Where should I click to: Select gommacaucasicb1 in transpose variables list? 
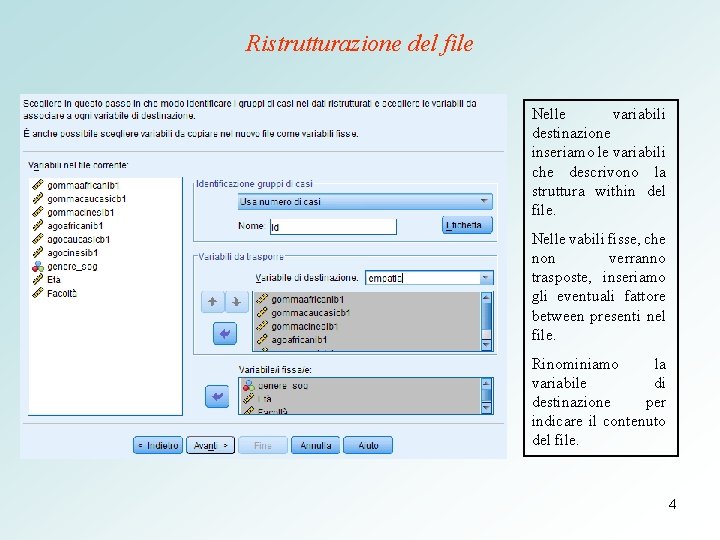pos(311,313)
